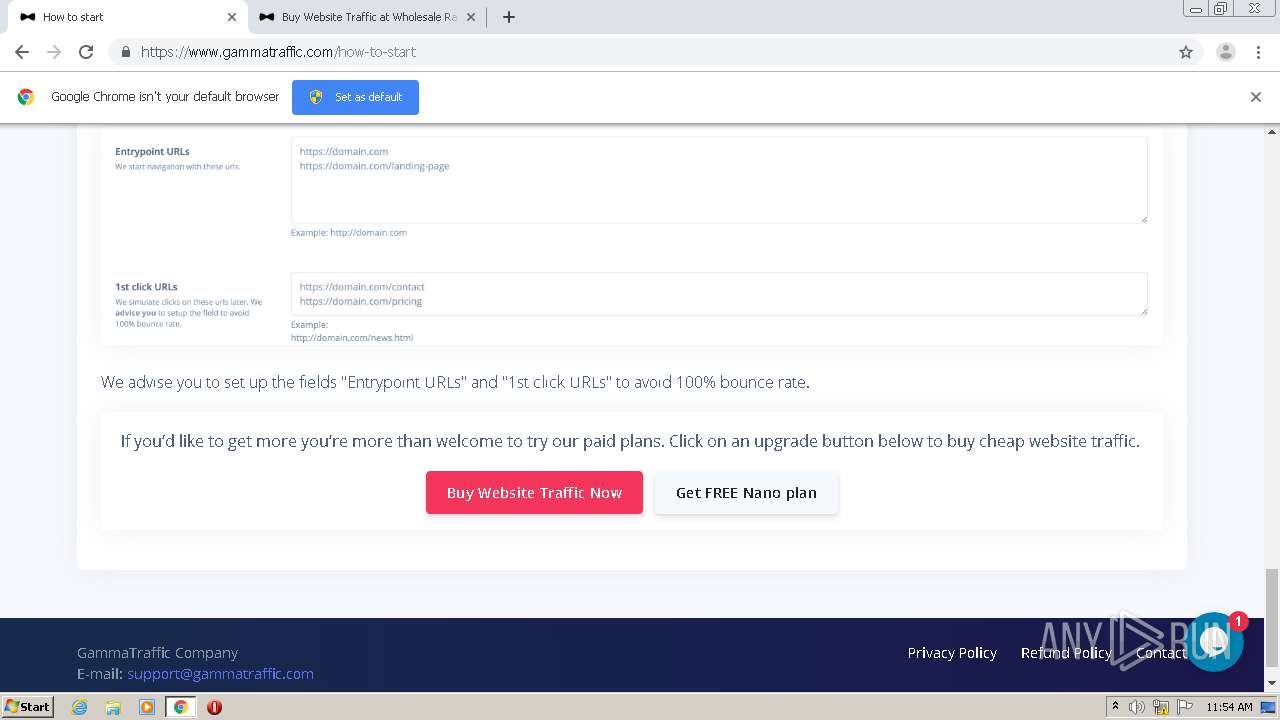The image size is (1280, 720).
Task: Email support@gammatraffic.com link
Action: (x=220, y=674)
